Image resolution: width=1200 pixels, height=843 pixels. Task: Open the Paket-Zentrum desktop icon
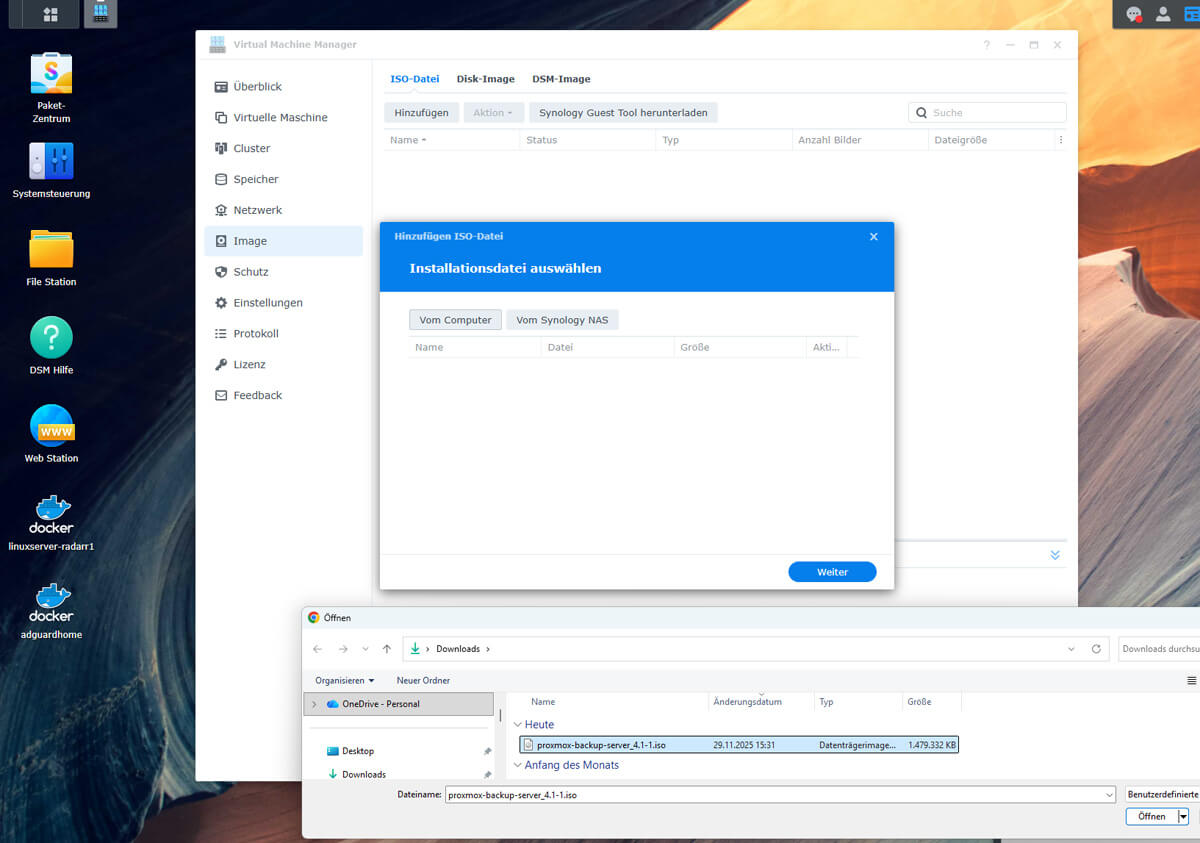tap(51, 75)
